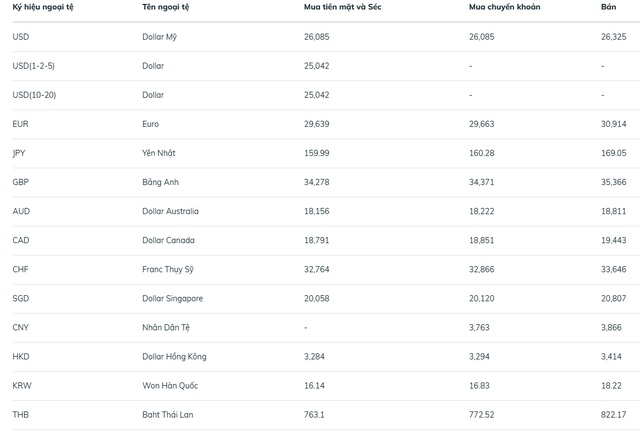Click the EUR selling rate 30,914
This screenshot has height=431, width=640.
coord(613,124)
